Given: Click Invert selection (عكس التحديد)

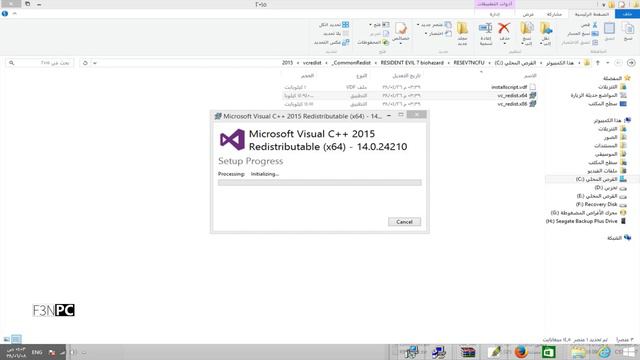Looking at the screenshot, I should tap(331, 42).
